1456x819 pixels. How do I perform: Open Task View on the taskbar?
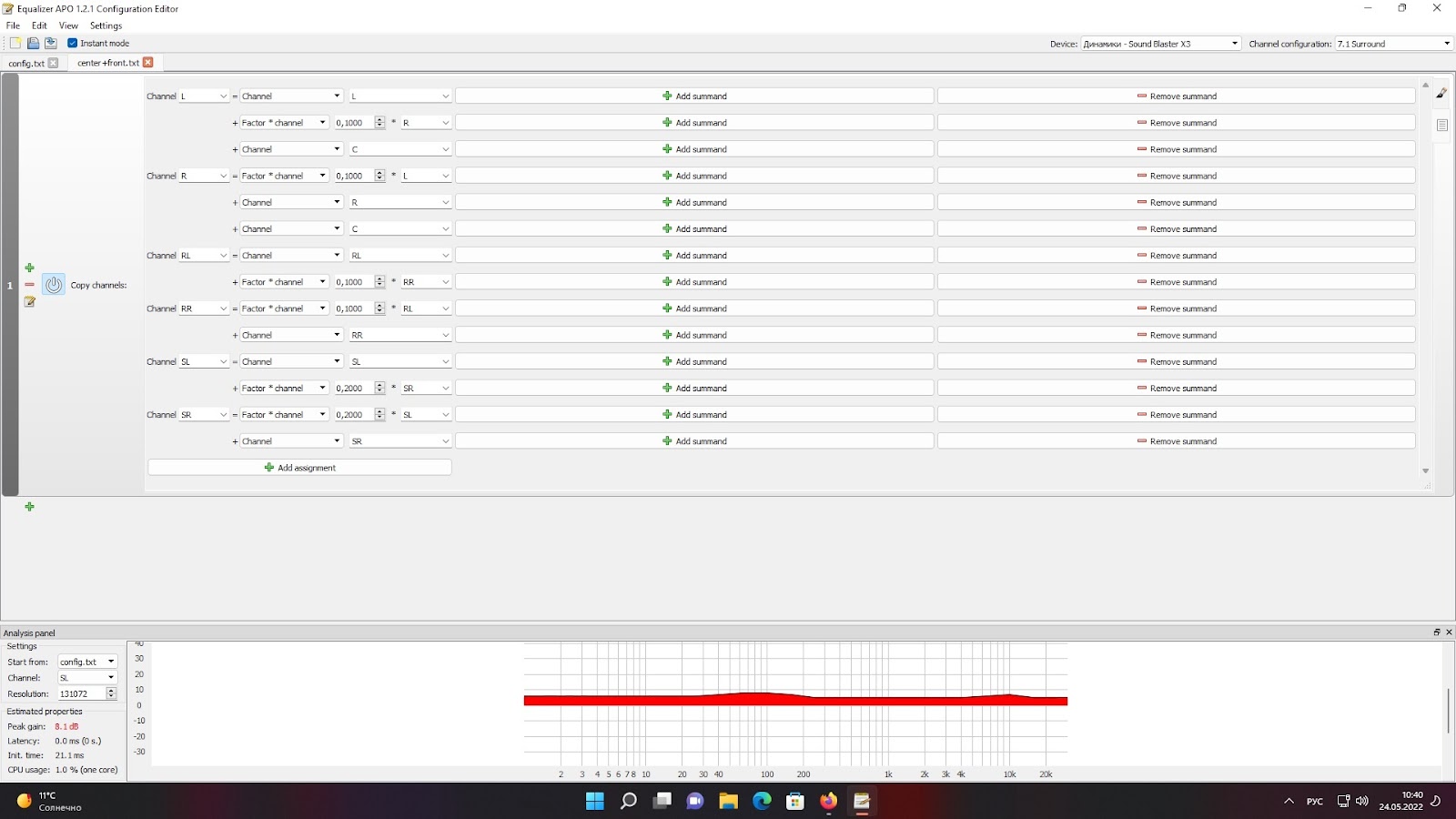point(662,801)
